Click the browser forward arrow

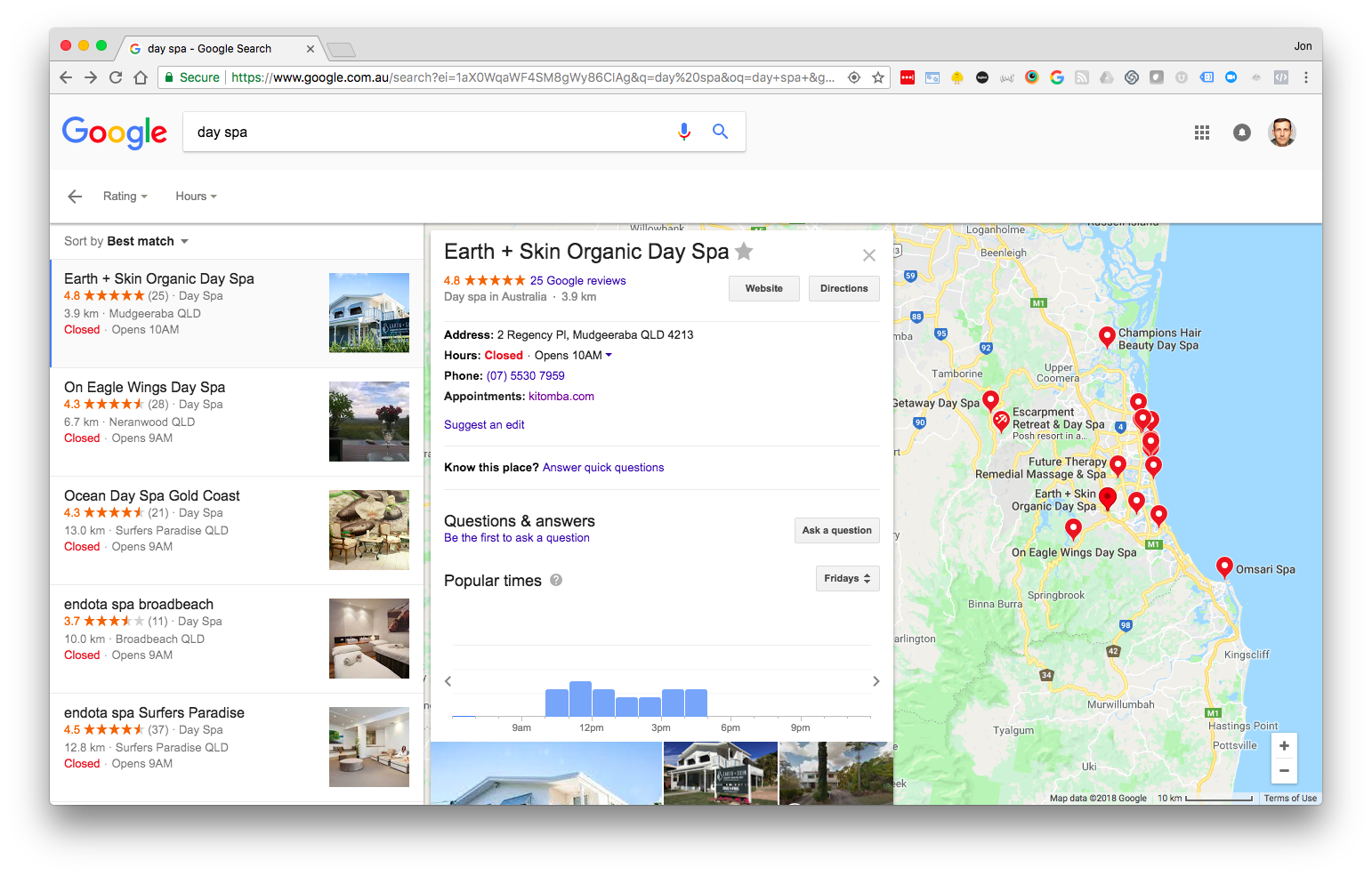[x=91, y=77]
